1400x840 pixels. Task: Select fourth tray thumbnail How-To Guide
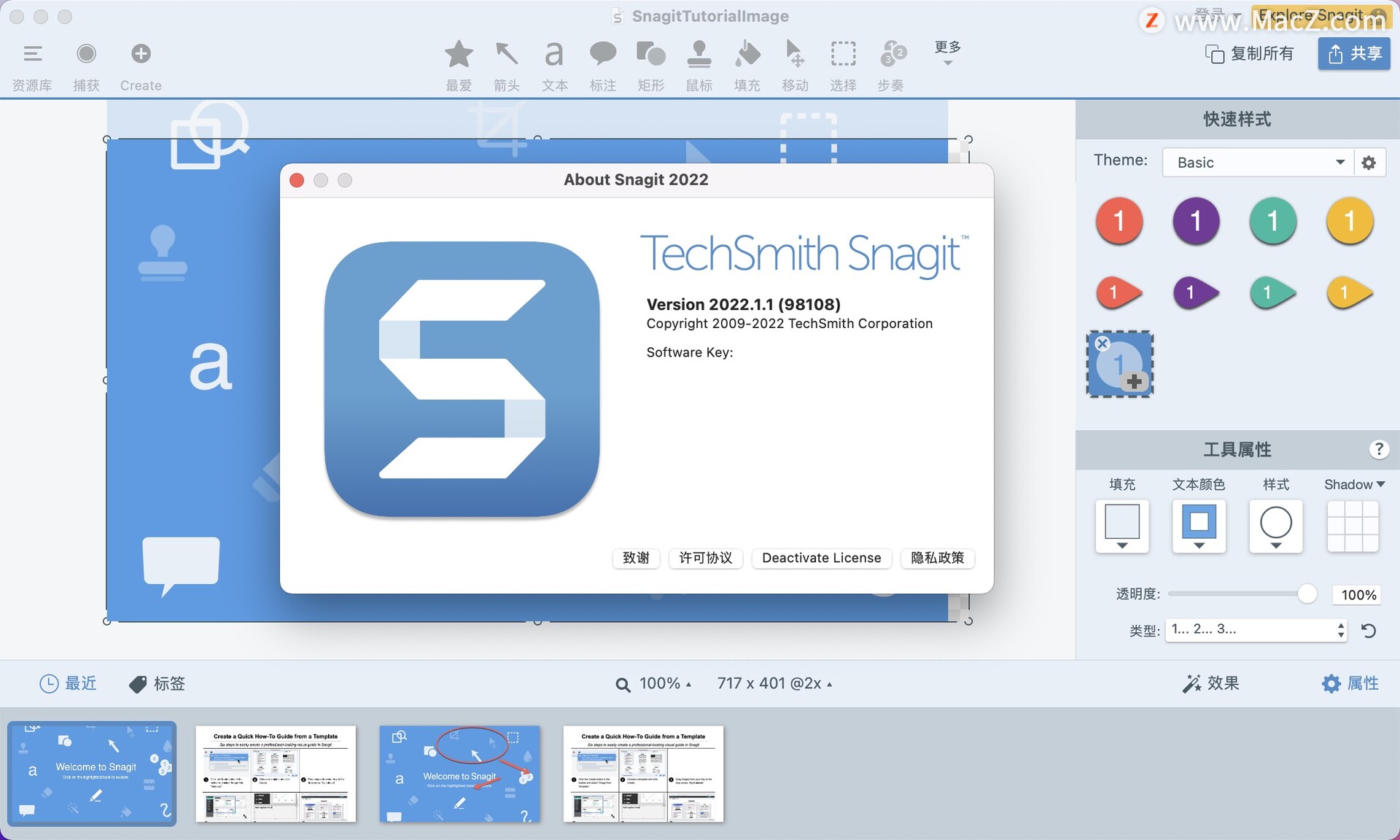click(643, 774)
